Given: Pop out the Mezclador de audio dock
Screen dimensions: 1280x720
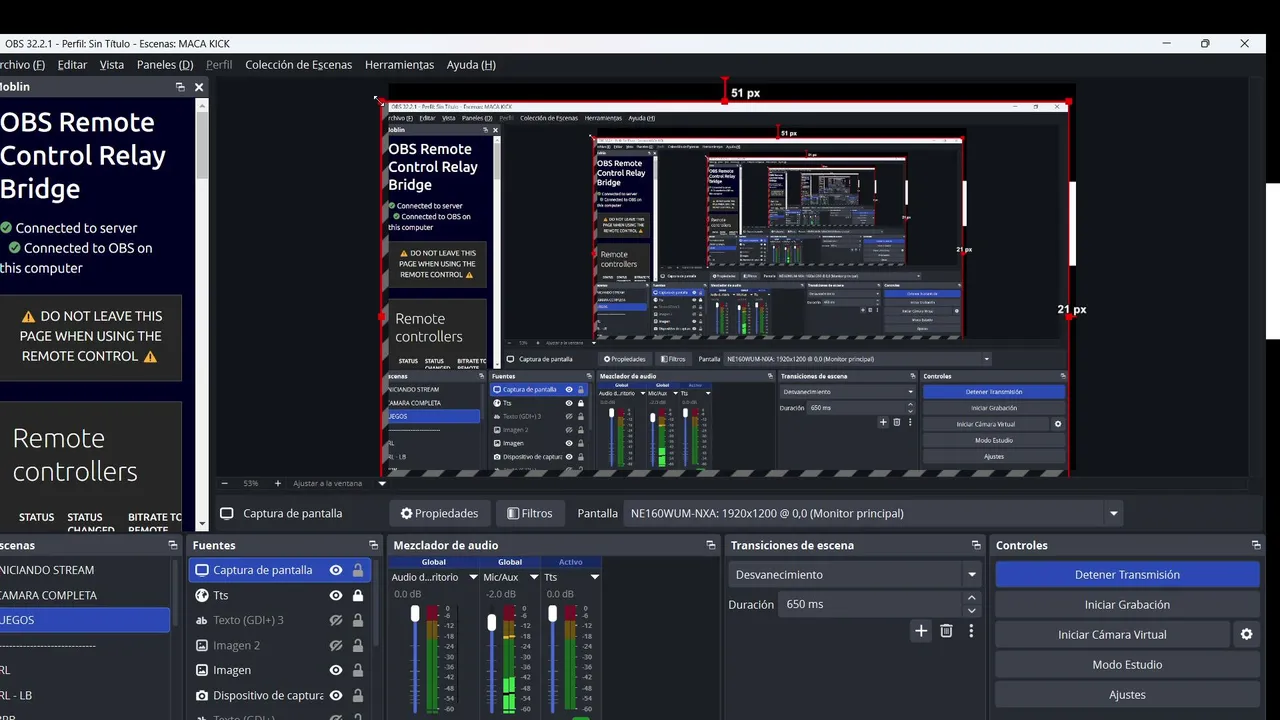Looking at the screenshot, I should [x=711, y=545].
